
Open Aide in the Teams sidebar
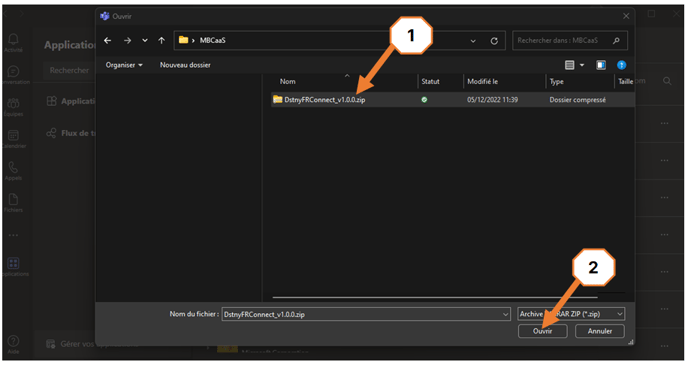click(13, 344)
